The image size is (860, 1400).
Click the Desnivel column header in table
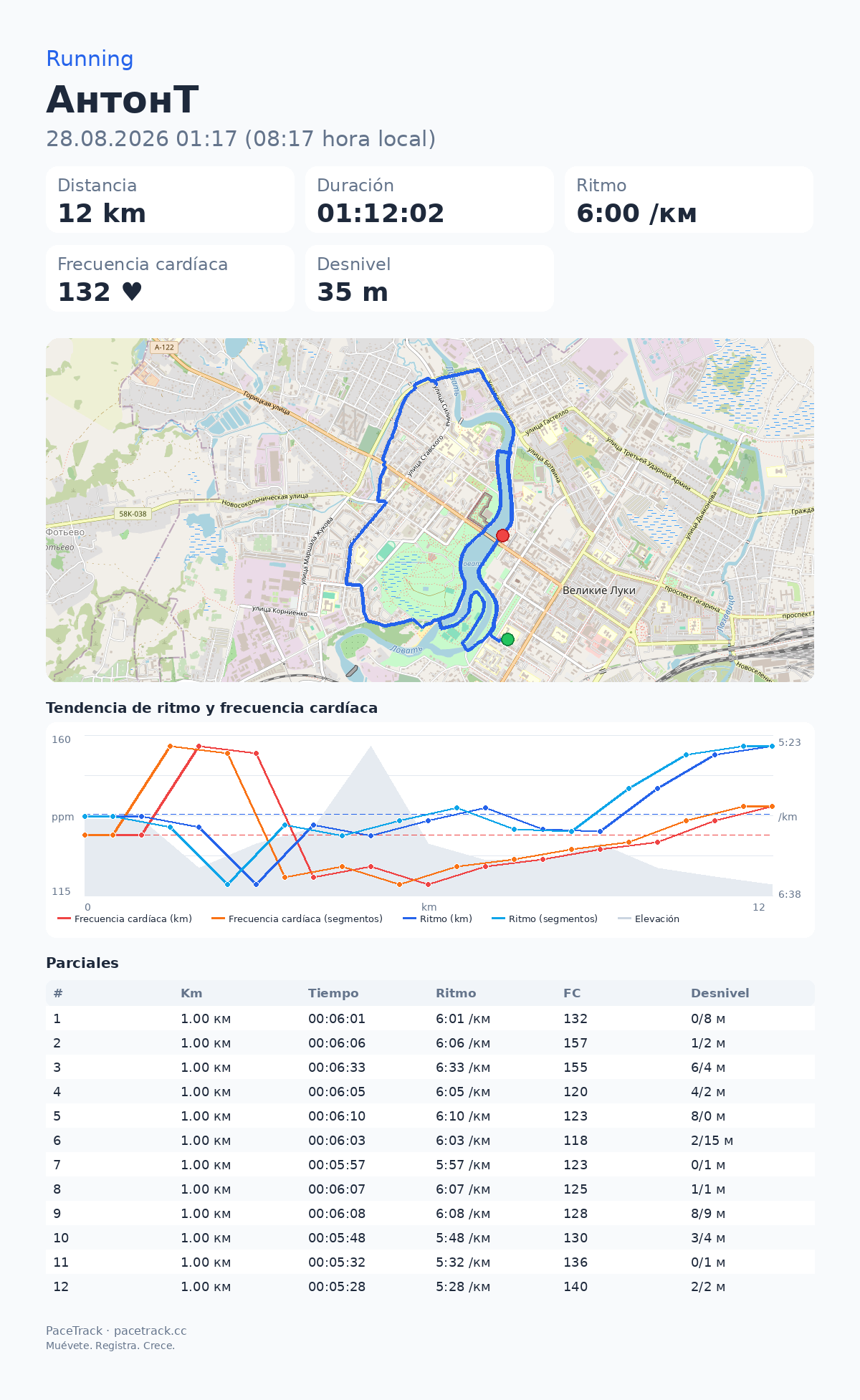click(x=720, y=993)
